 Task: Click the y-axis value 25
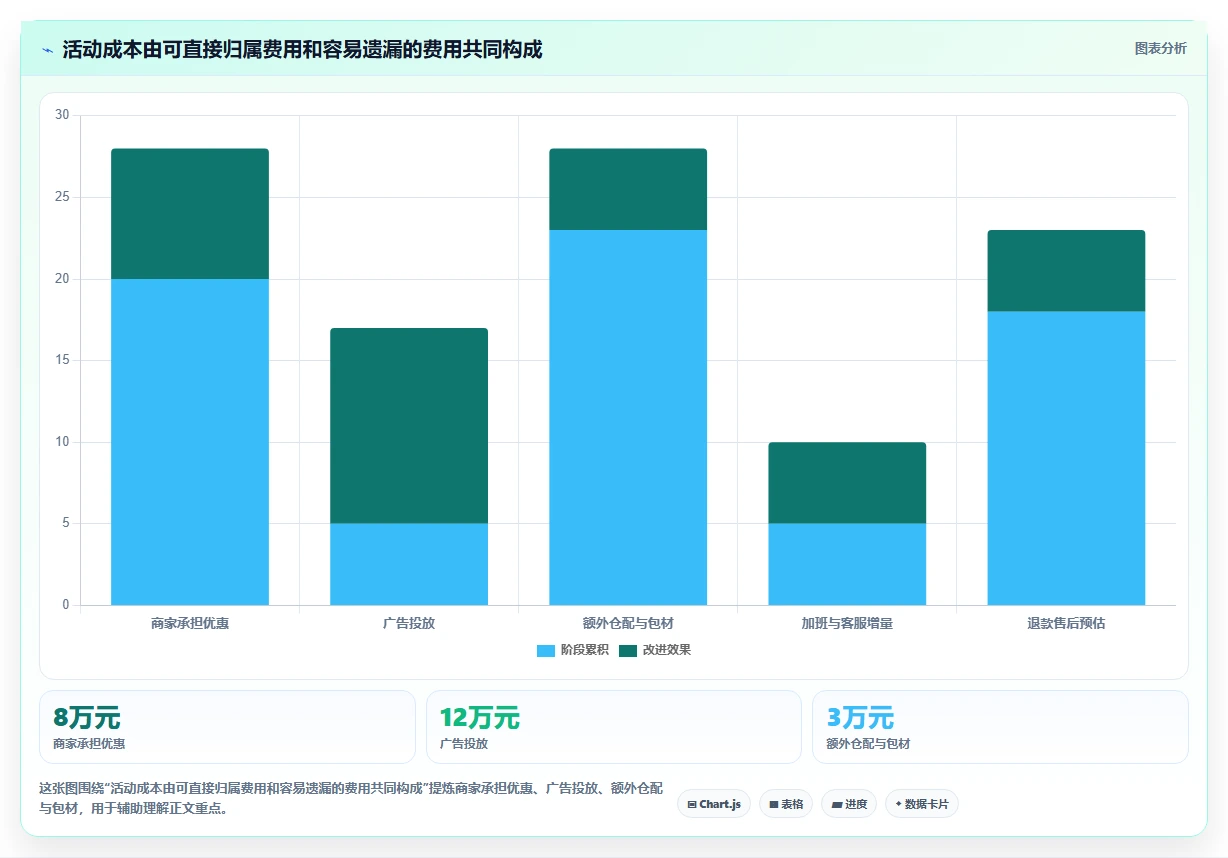pyautogui.click(x=62, y=197)
